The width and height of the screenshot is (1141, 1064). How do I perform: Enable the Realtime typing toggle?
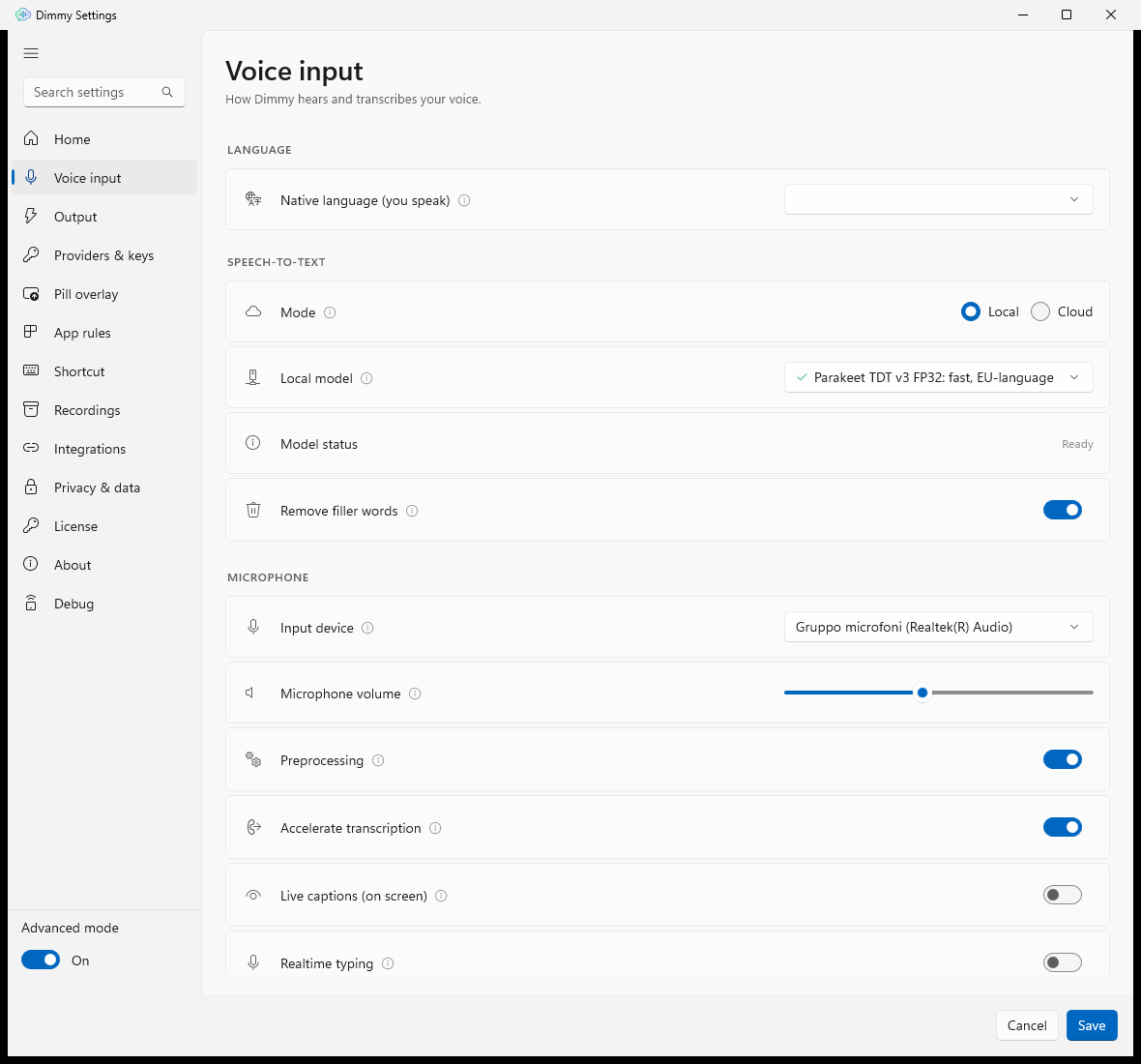[1063, 962]
